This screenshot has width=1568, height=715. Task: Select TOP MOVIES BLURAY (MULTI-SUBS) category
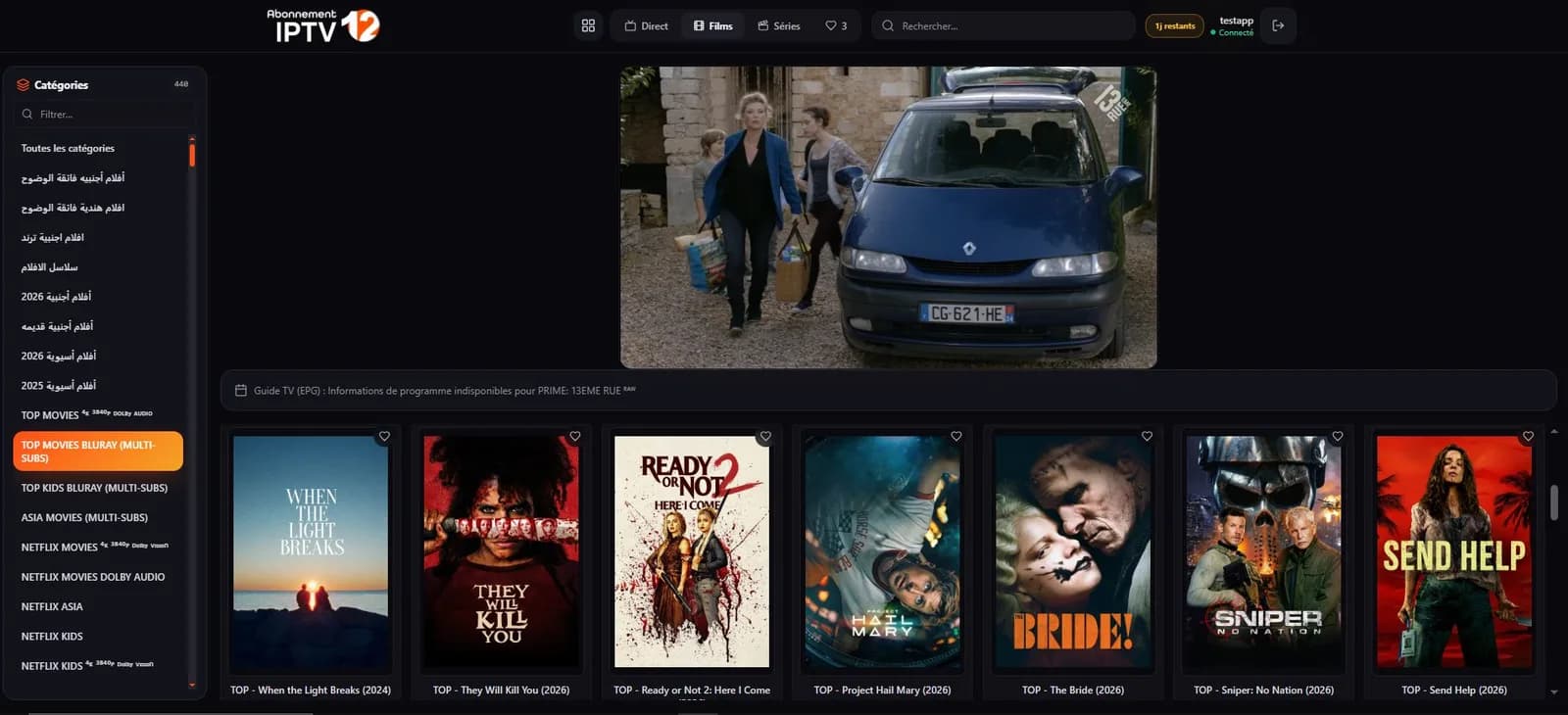(98, 452)
